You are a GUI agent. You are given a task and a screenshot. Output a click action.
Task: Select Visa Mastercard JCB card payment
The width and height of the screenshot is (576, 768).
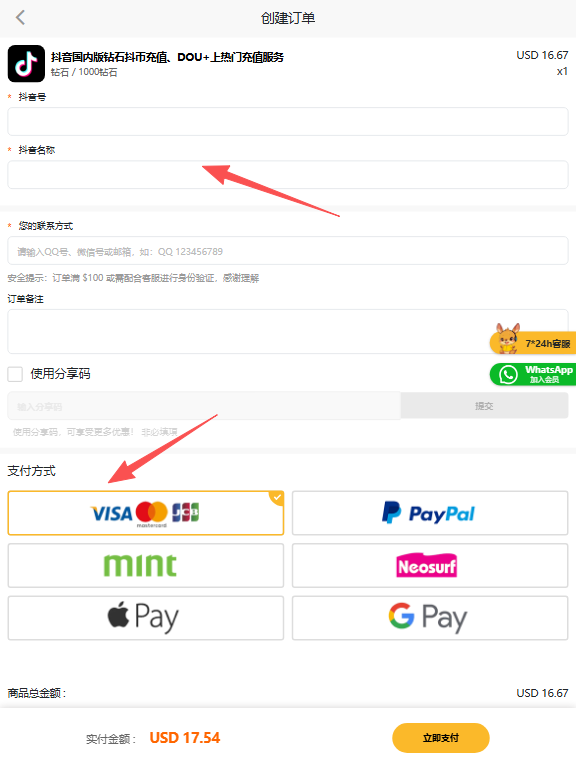tap(145, 513)
